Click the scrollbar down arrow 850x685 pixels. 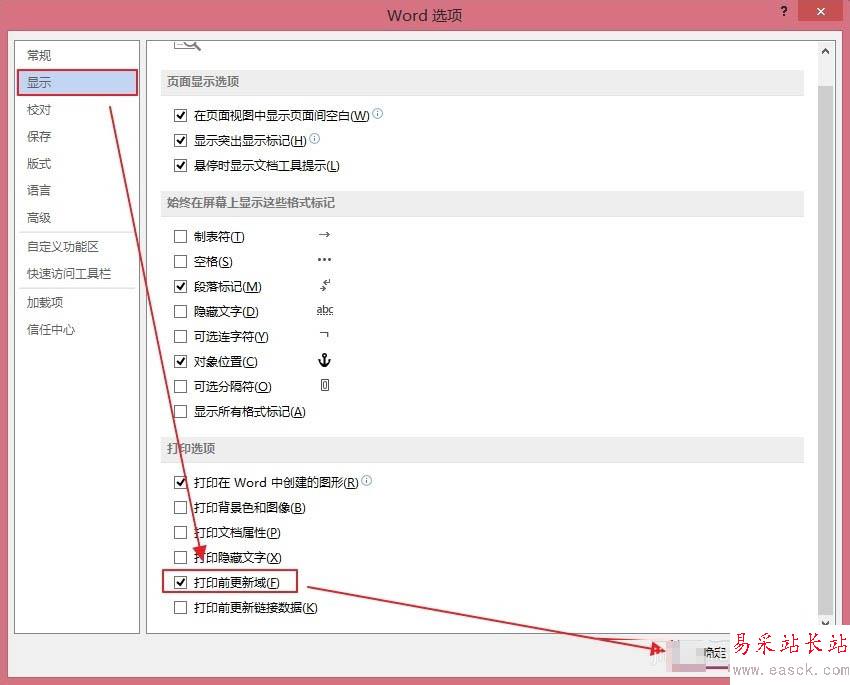[825, 623]
